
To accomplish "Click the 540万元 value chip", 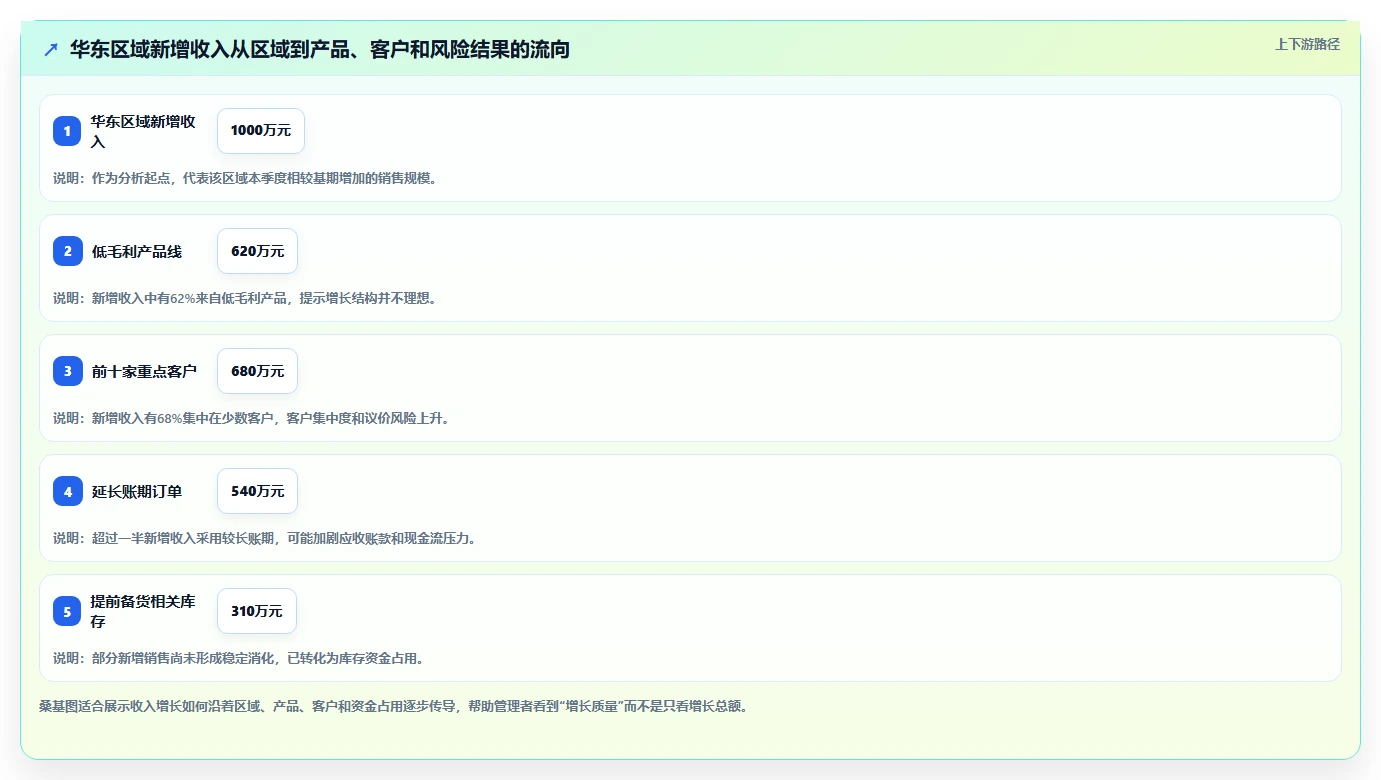I will 257,491.
